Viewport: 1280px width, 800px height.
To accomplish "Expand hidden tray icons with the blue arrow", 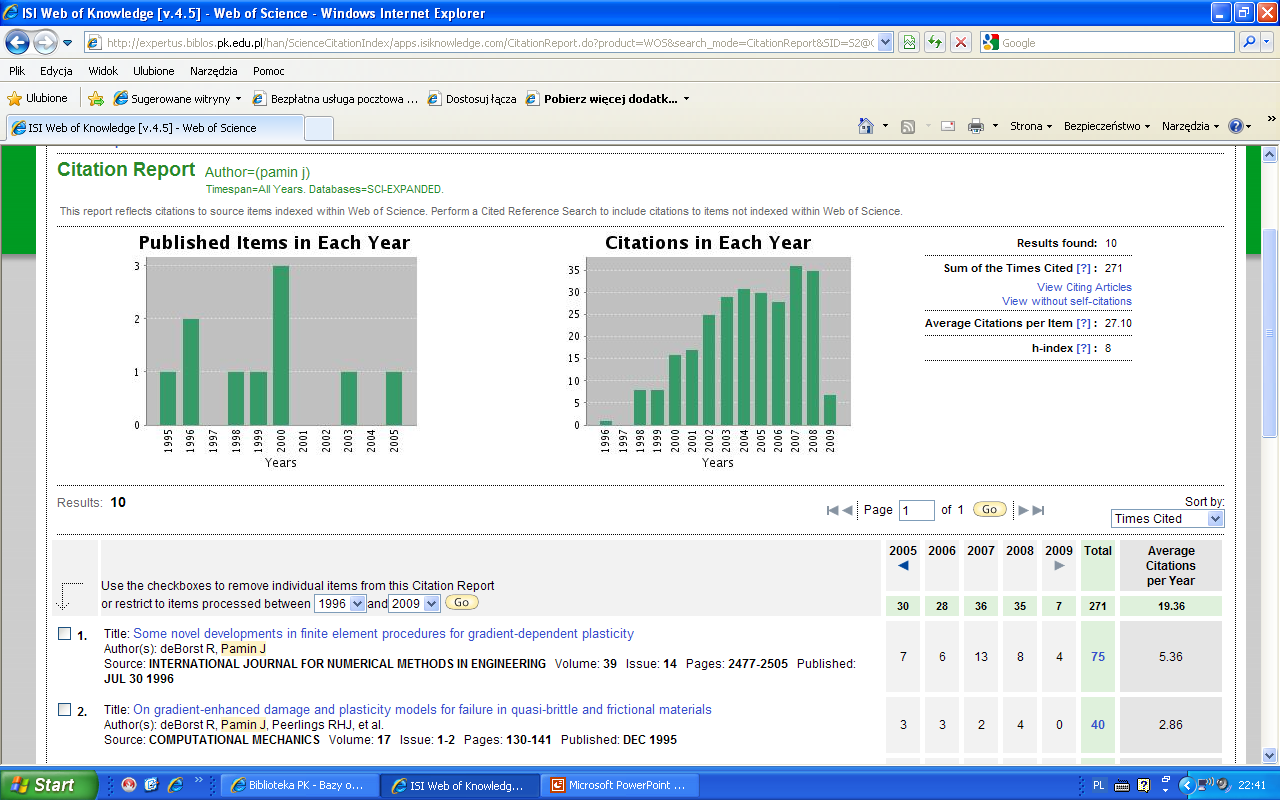I will pyautogui.click(x=1187, y=785).
